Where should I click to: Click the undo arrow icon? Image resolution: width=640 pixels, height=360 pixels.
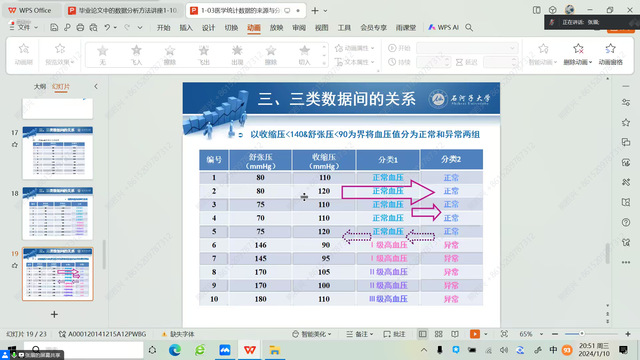107,27
